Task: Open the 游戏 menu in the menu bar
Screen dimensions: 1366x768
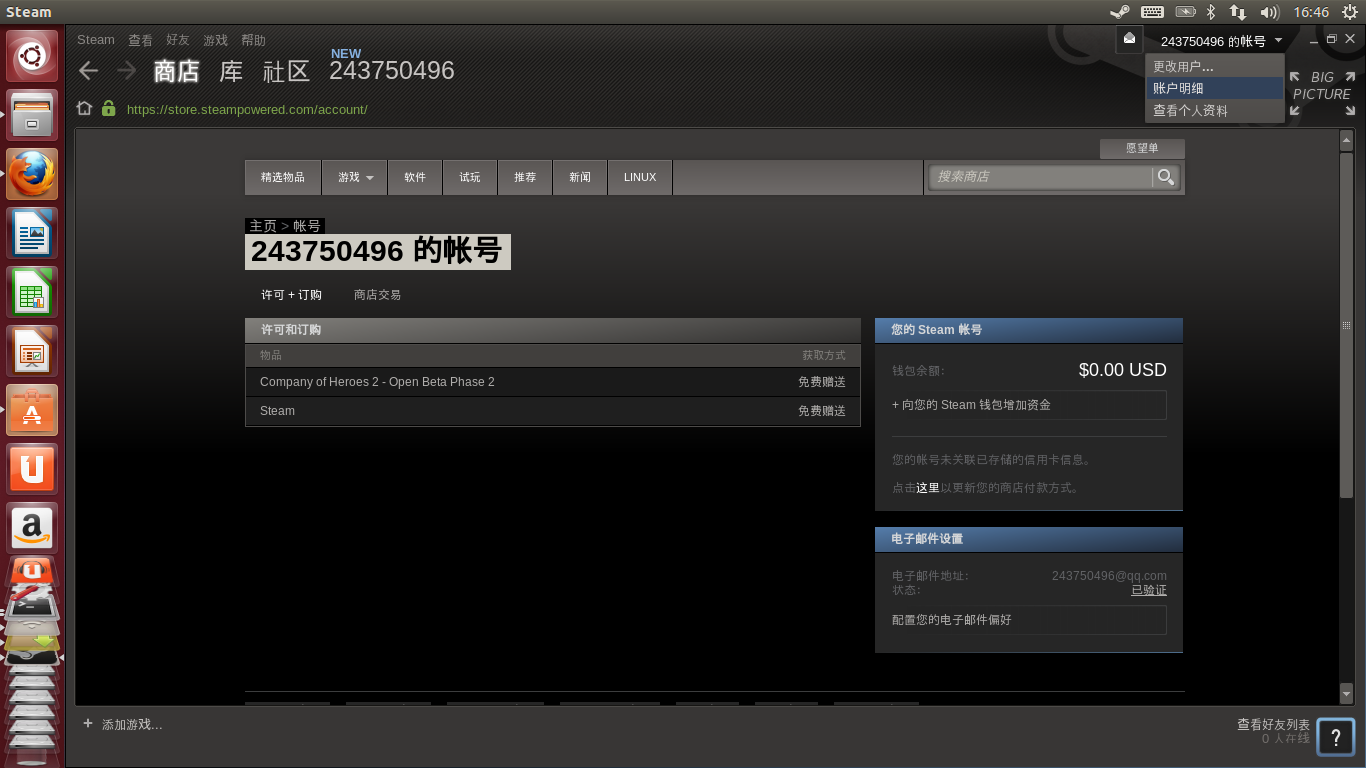Action: (216, 40)
